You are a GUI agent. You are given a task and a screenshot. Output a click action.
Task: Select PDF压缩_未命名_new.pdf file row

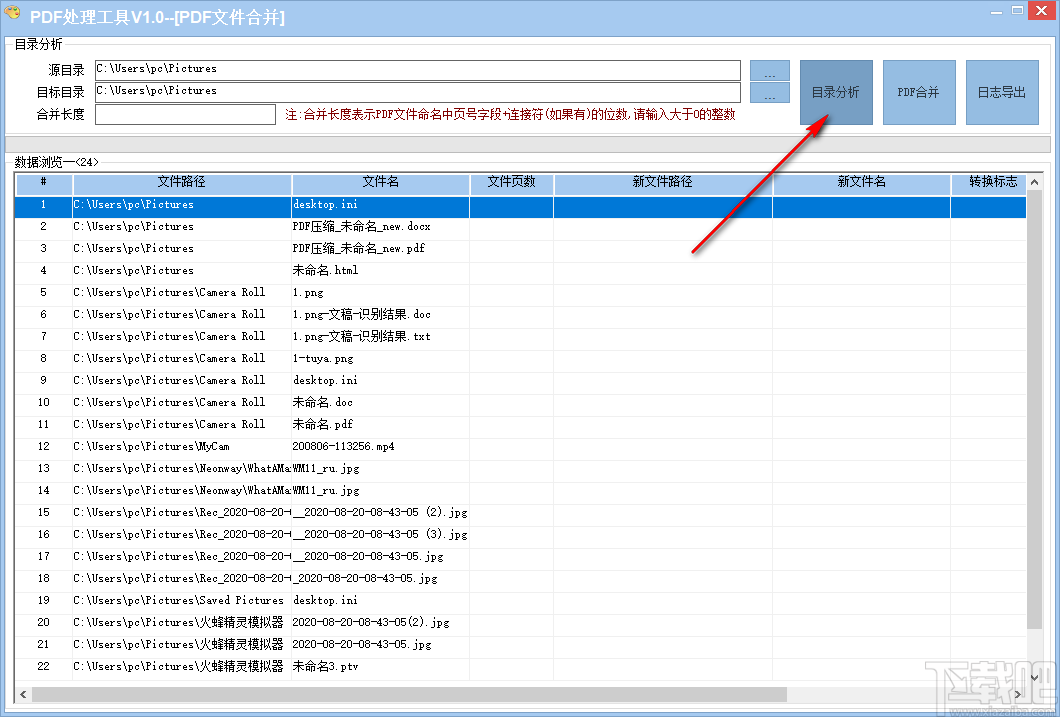coord(521,249)
